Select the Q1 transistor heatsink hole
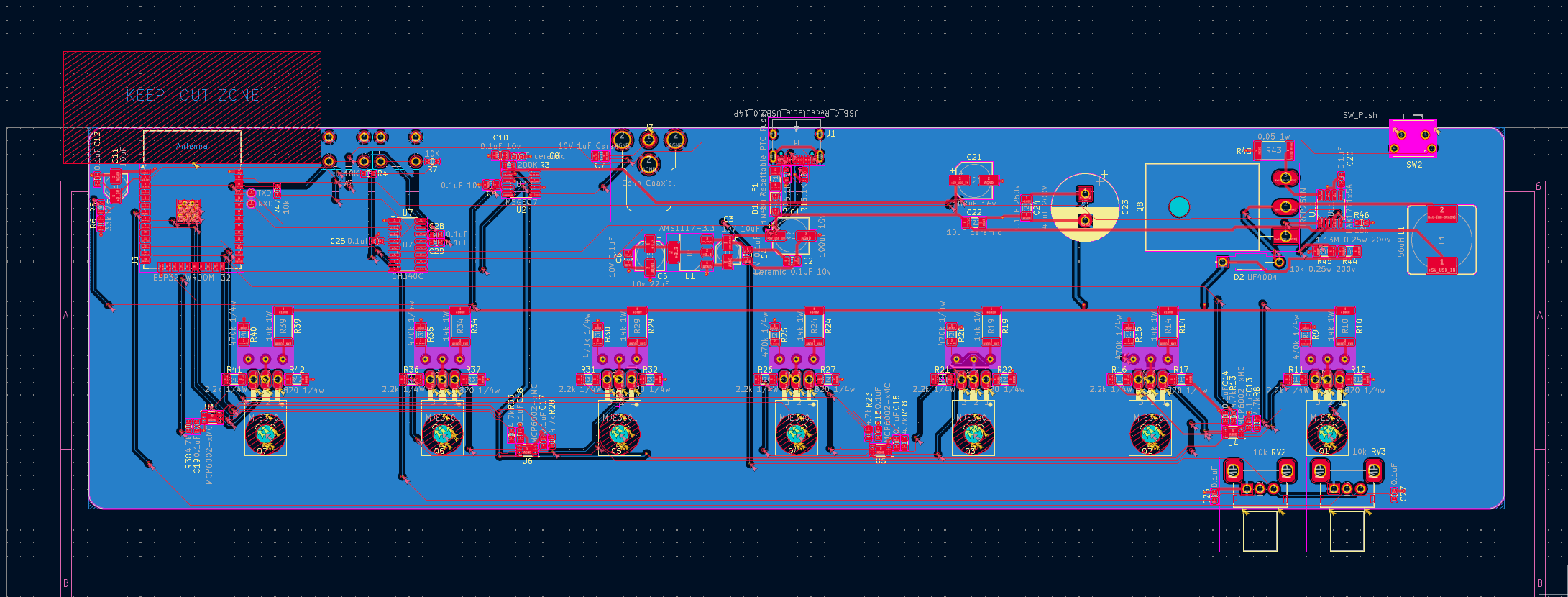1568x597 pixels. (x=1327, y=434)
